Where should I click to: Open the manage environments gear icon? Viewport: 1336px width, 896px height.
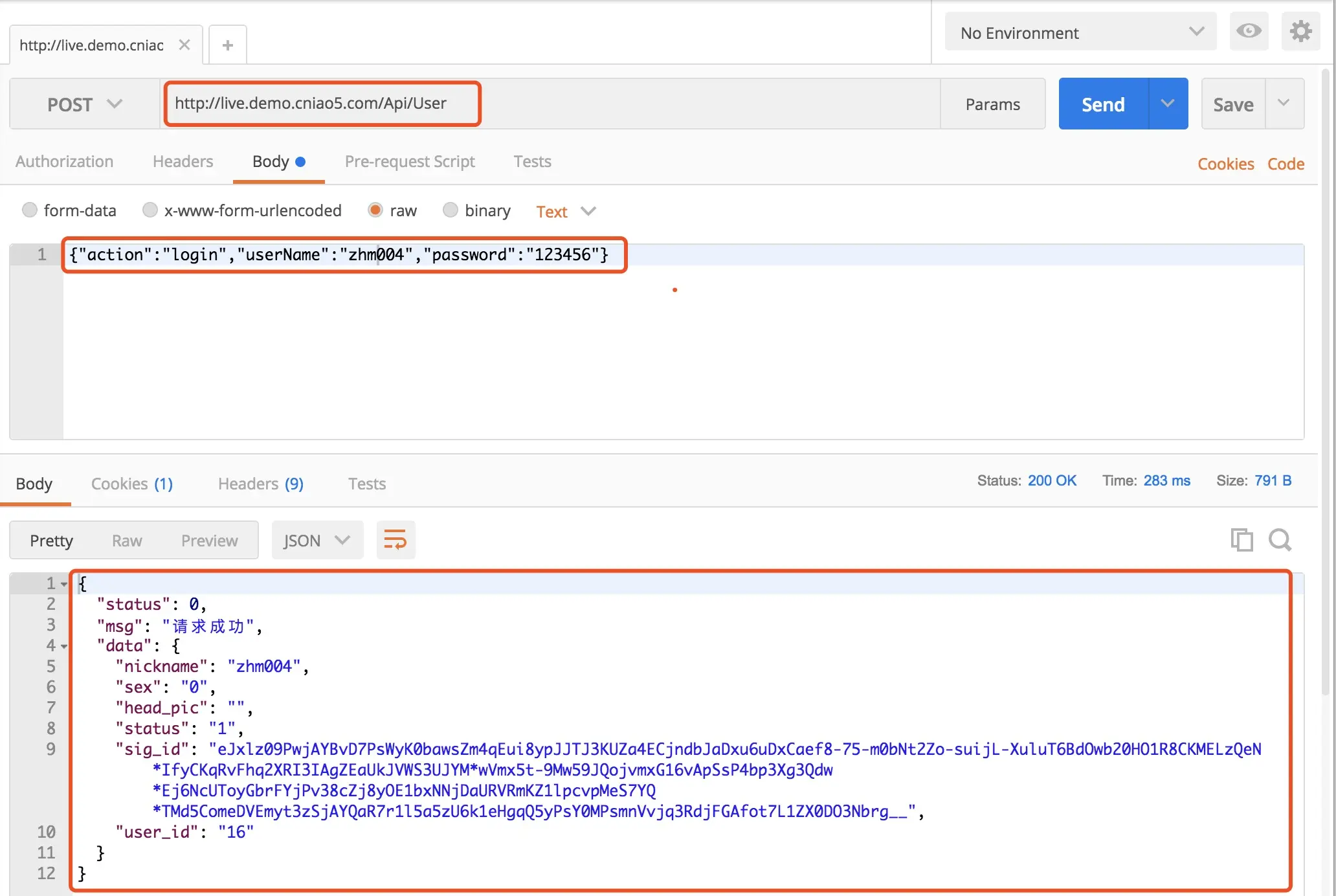coord(1300,31)
